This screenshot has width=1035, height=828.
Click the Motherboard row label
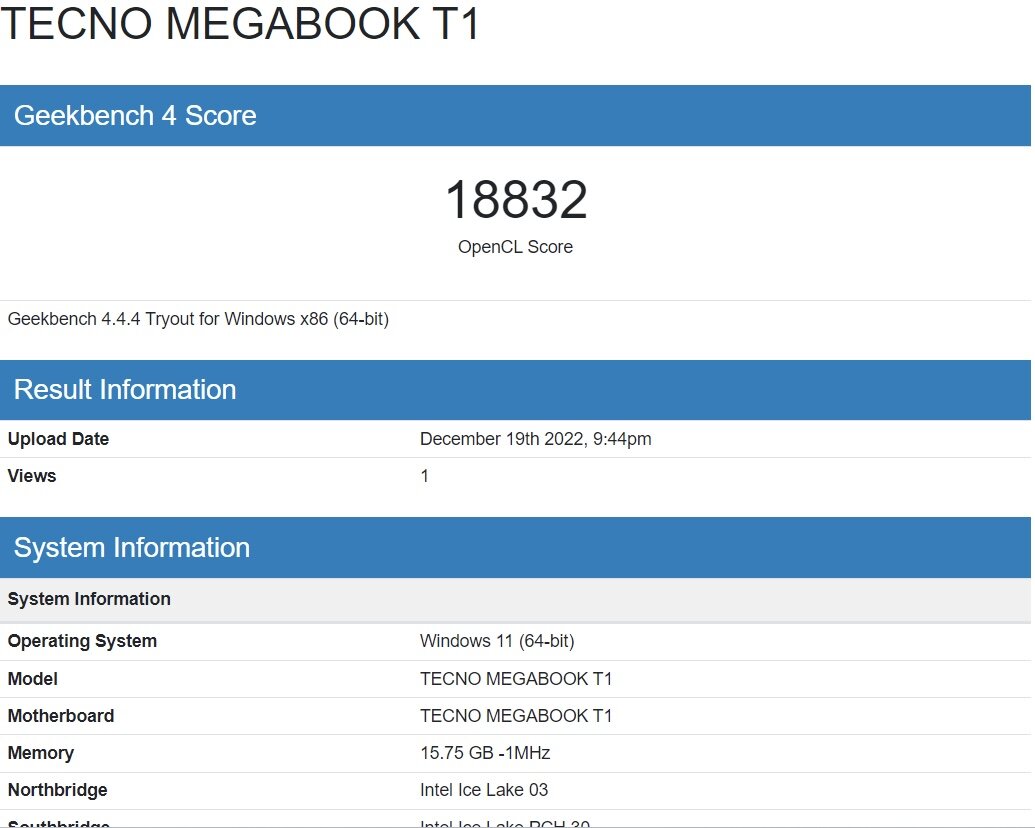point(61,716)
